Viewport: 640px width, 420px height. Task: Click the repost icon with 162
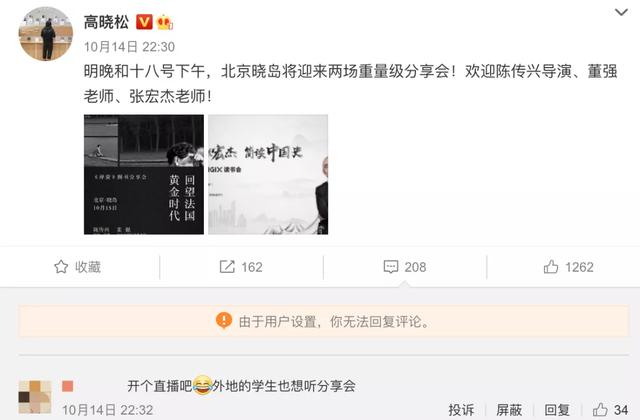(227, 267)
